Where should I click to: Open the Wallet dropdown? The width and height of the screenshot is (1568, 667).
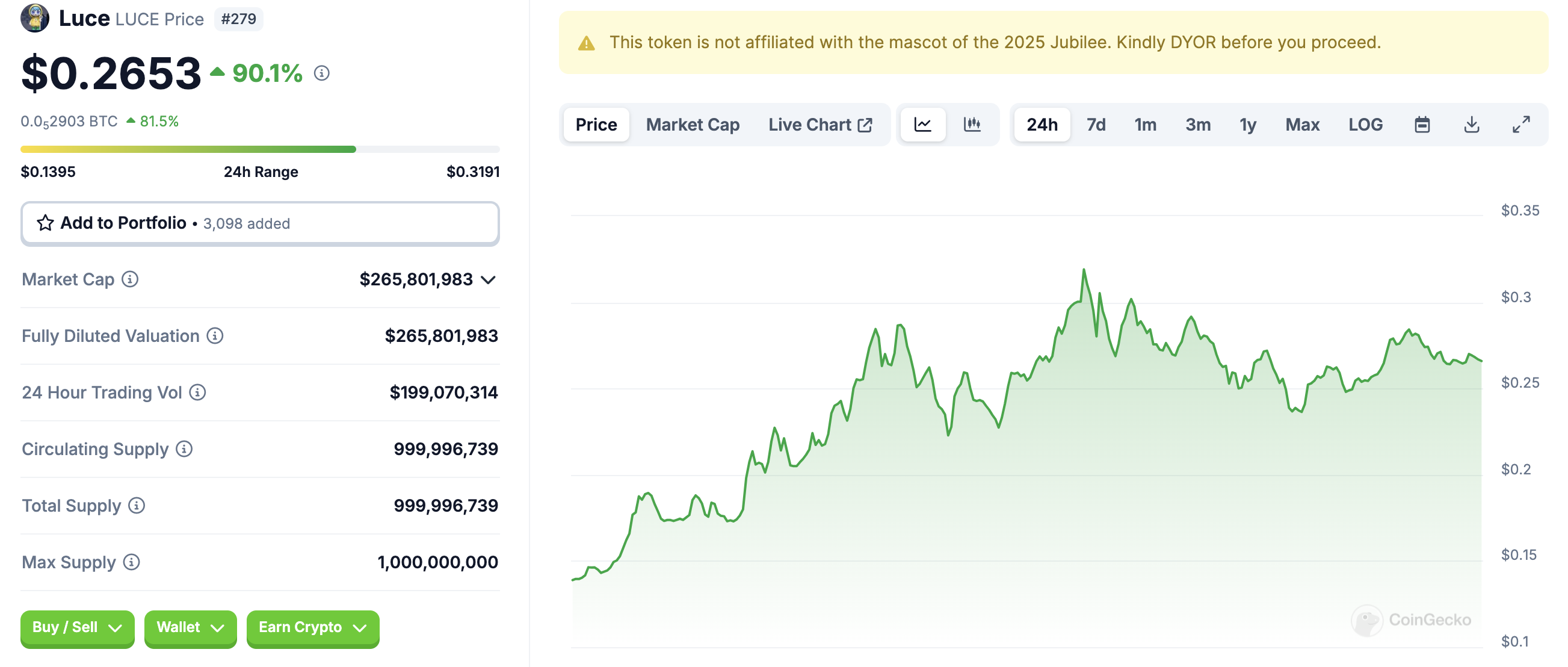pyautogui.click(x=190, y=627)
